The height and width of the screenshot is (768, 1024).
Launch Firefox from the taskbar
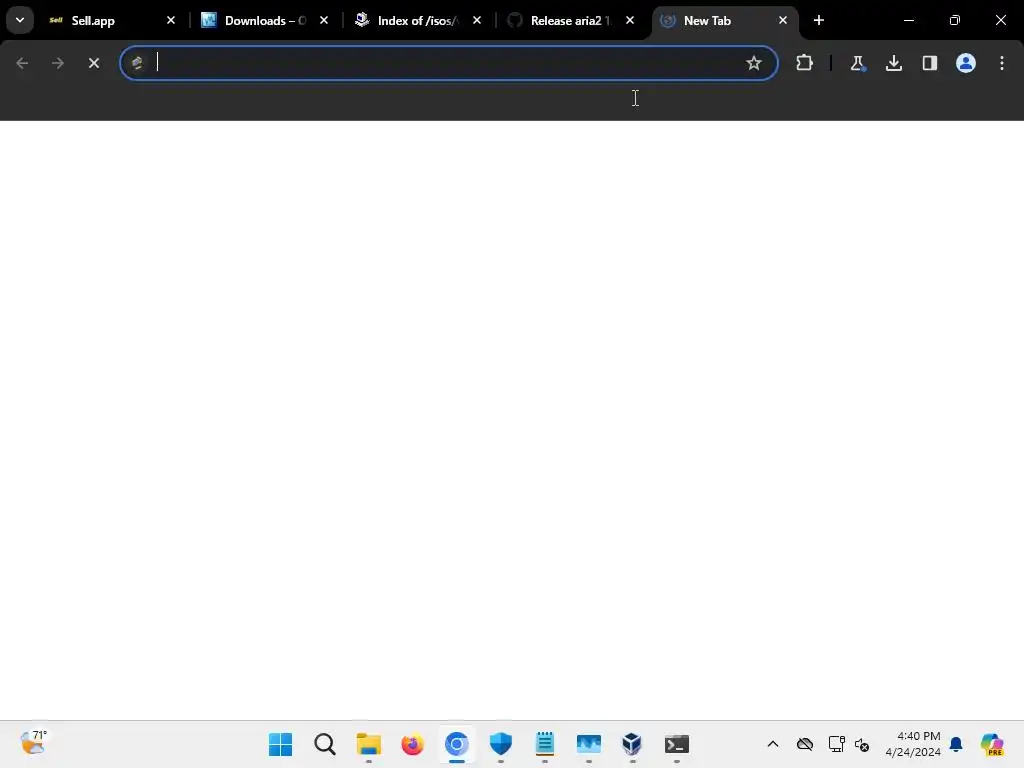pyautogui.click(x=413, y=744)
